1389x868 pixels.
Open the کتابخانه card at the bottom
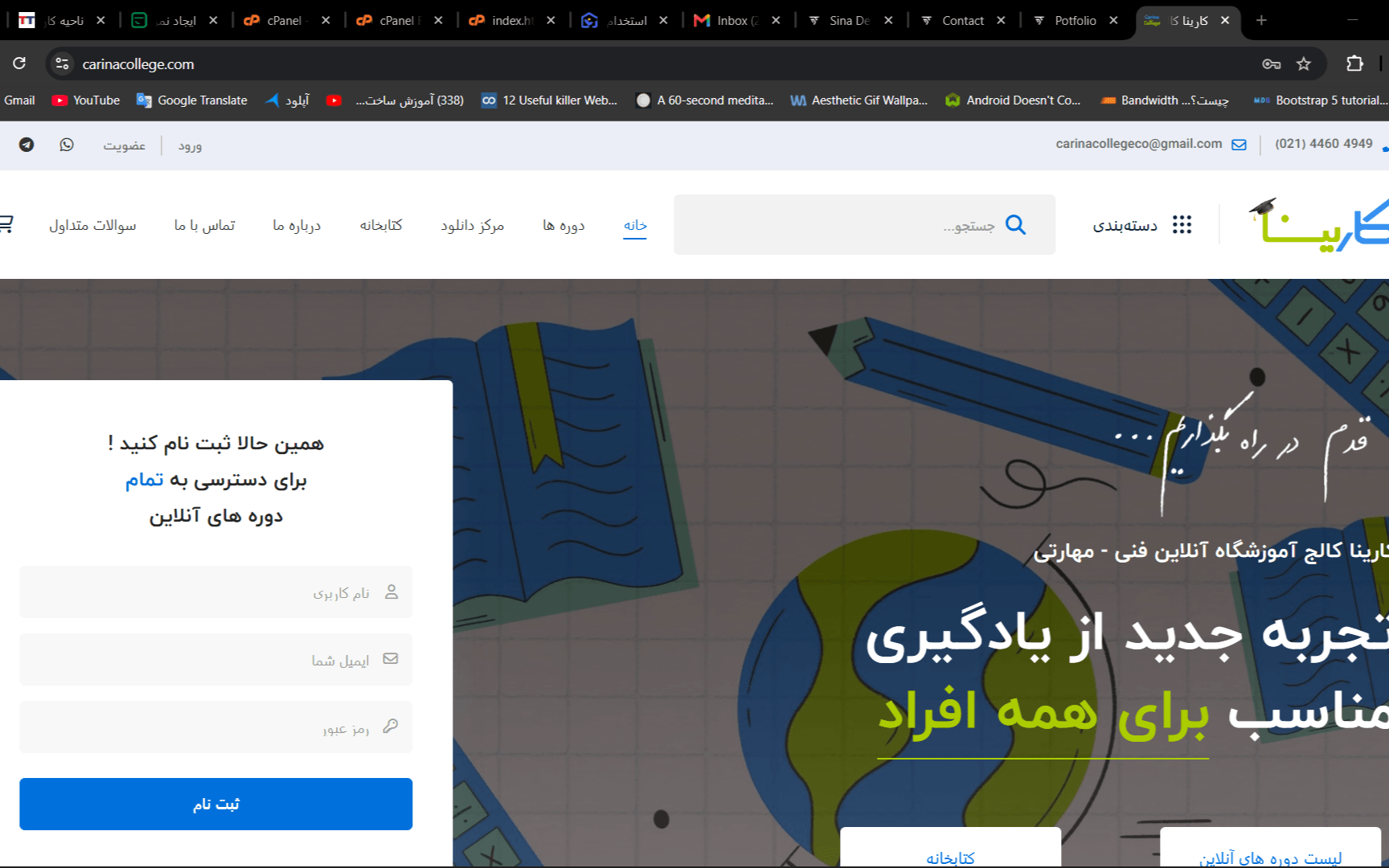(950, 848)
